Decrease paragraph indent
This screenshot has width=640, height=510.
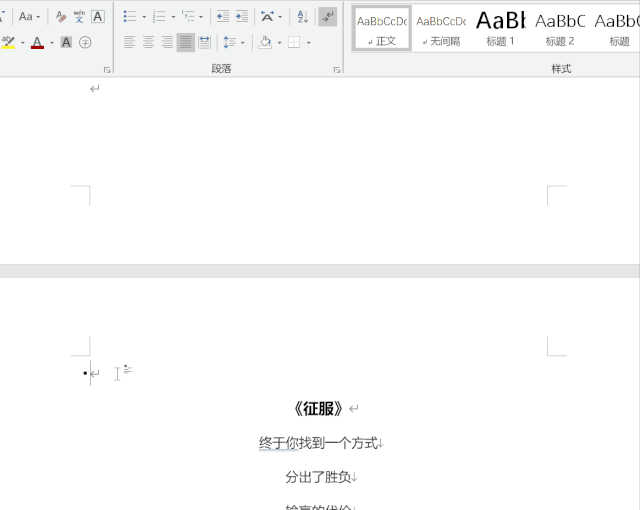click(222, 17)
